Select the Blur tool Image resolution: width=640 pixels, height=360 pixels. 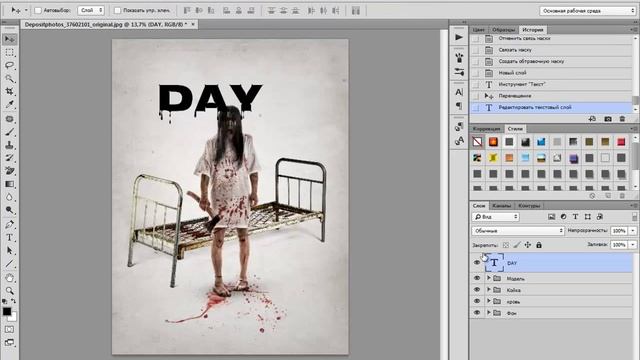click(9, 197)
